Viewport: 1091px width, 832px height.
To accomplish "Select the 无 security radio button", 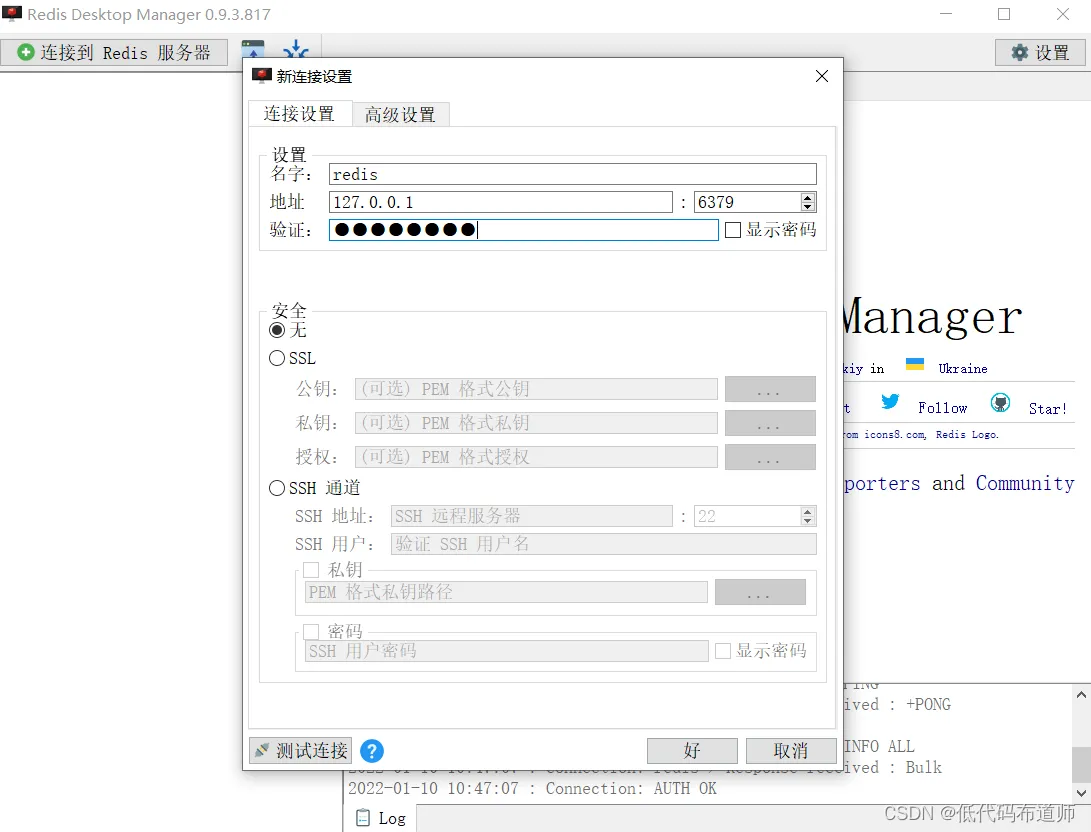I will pyautogui.click(x=277, y=330).
